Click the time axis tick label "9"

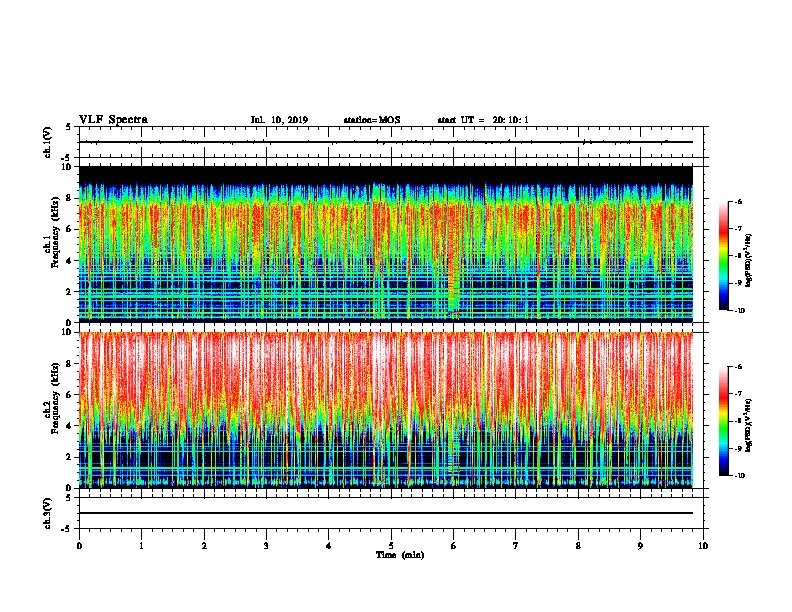640,546
